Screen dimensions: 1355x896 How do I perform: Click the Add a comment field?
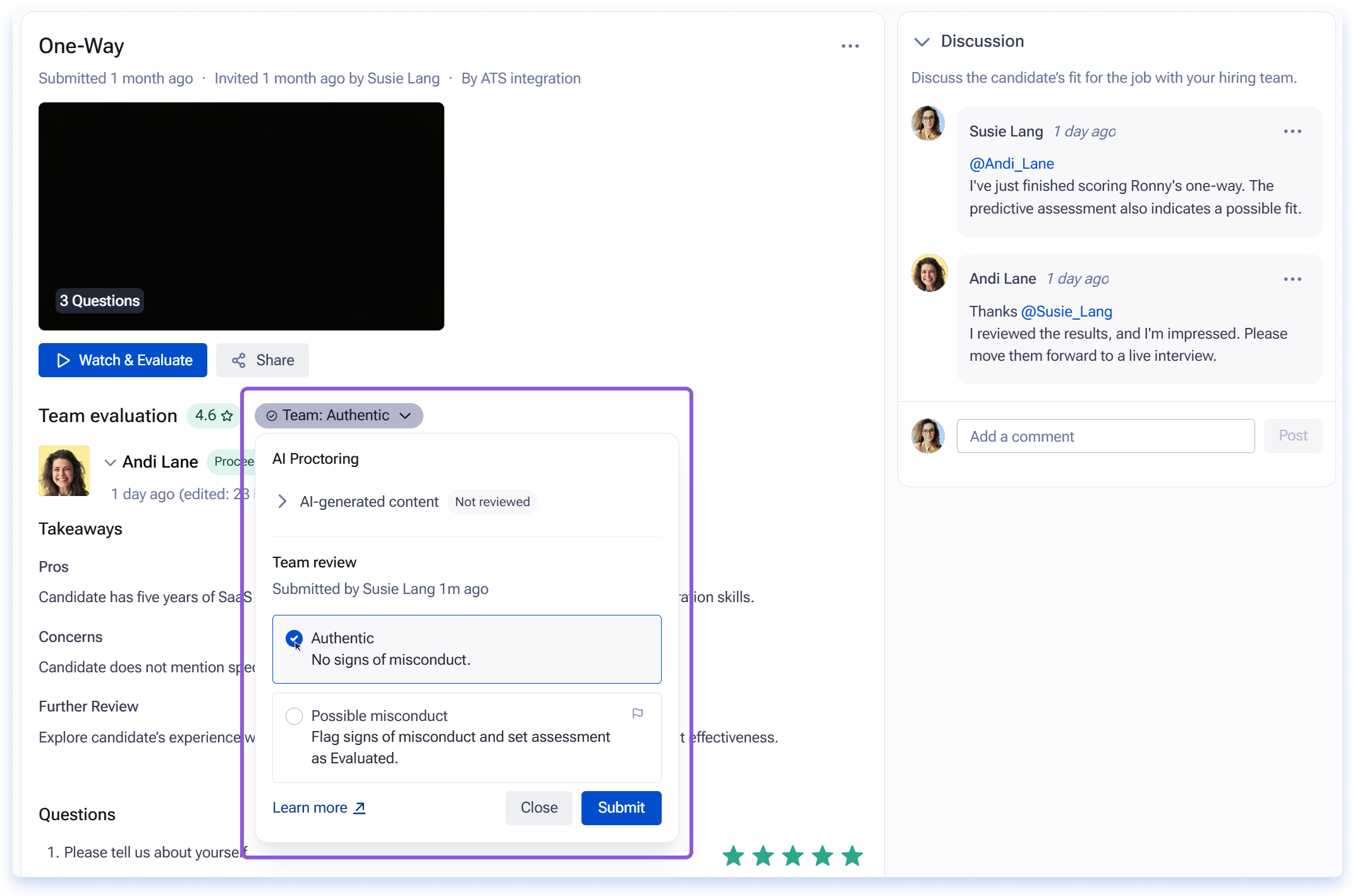1105,436
